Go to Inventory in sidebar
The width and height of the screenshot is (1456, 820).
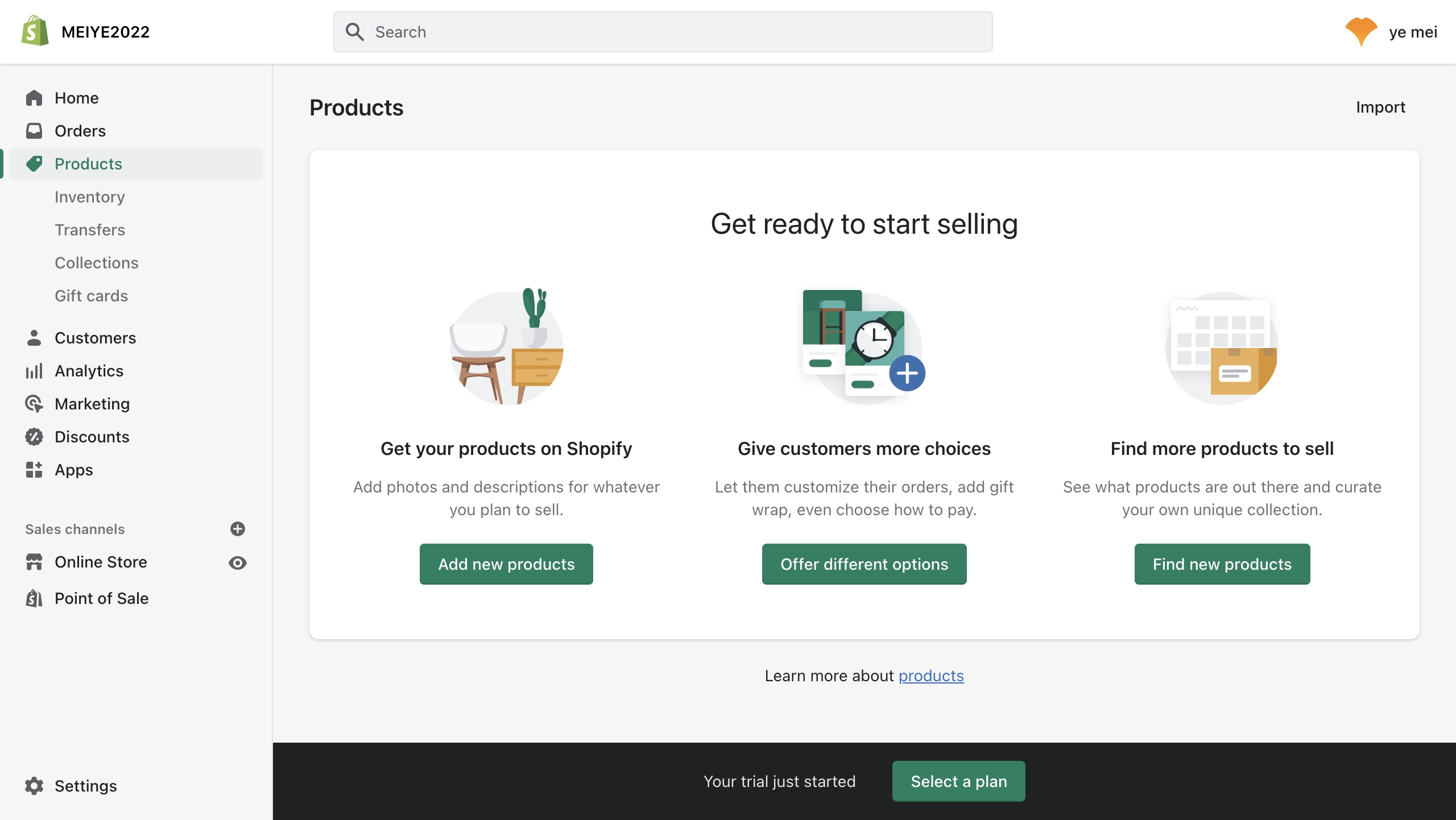coord(90,197)
